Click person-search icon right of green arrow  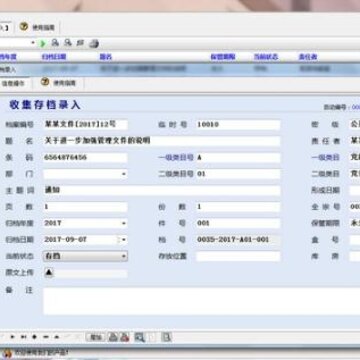tap(55, 43)
